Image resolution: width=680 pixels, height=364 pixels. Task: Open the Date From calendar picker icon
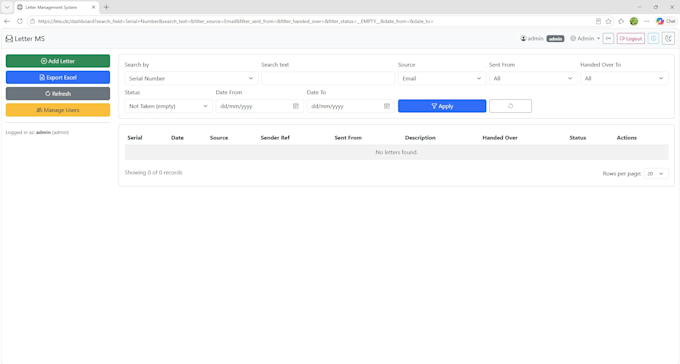pyautogui.click(x=296, y=106)
